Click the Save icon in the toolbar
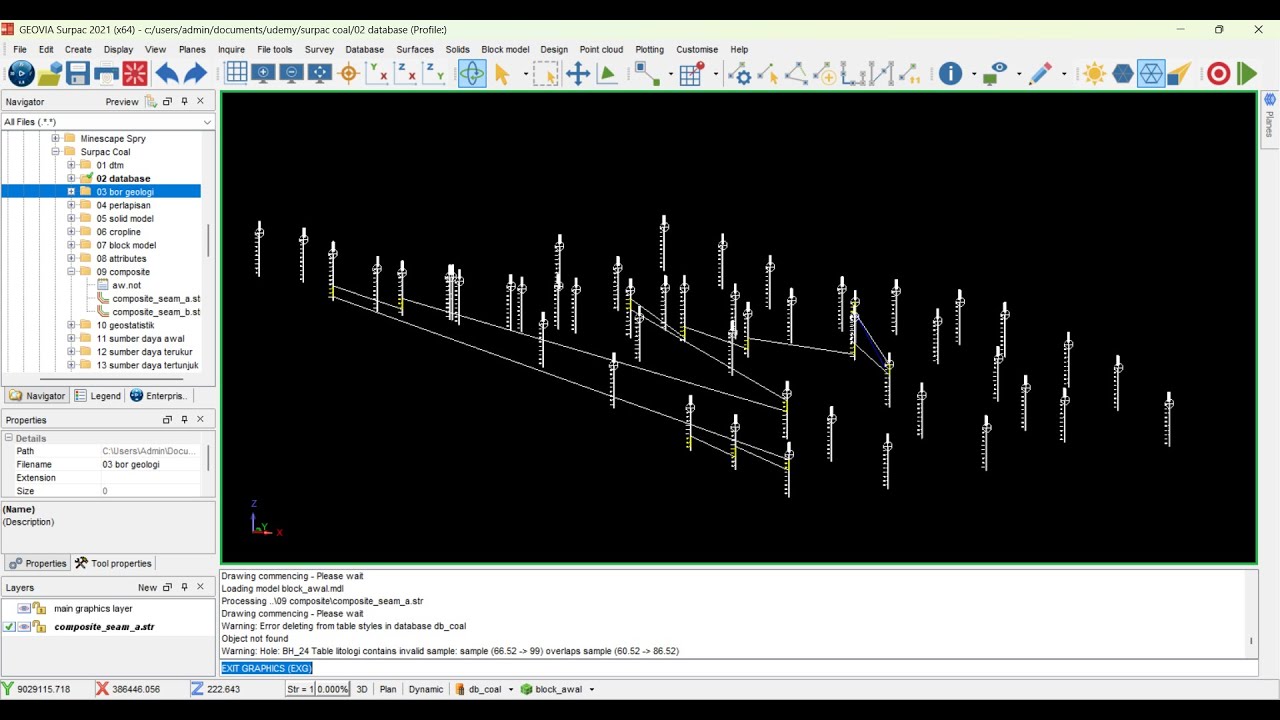The image size is (1280, 720). 78,73
